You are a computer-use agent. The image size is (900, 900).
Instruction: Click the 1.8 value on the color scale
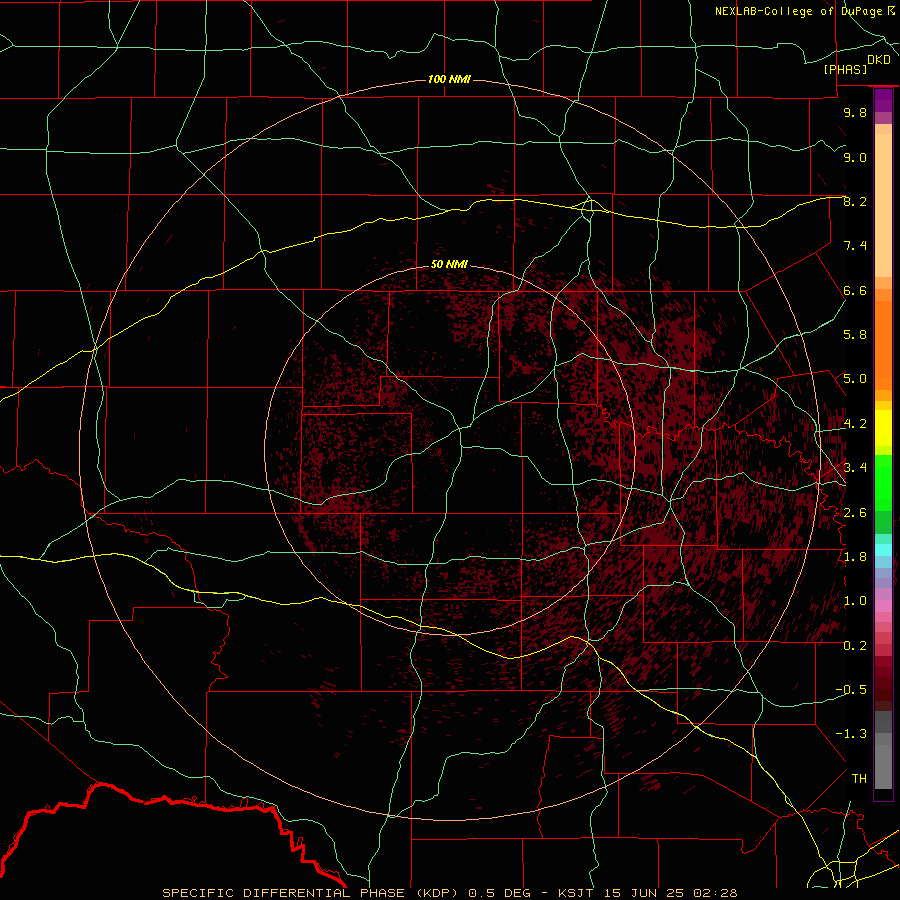pos(855,557)
